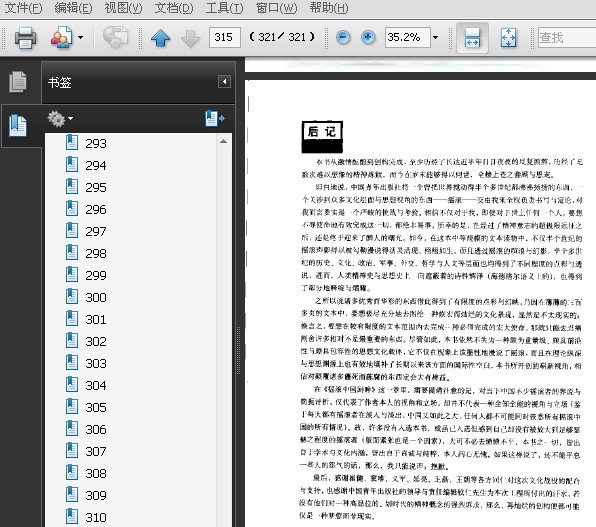The image size is (596, 527).
Task: Select bookmark 293
Action: tap(96, 143)
